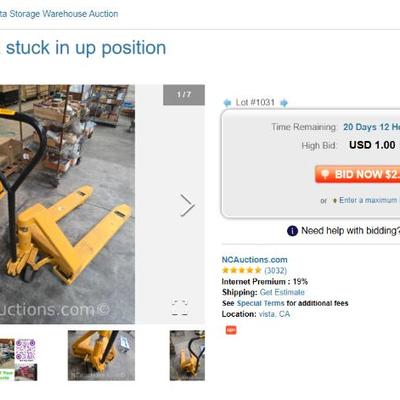This screenshot has height=400, width=400.
Task: Click Get Estimate for shipping
Action: click(282, 292)
